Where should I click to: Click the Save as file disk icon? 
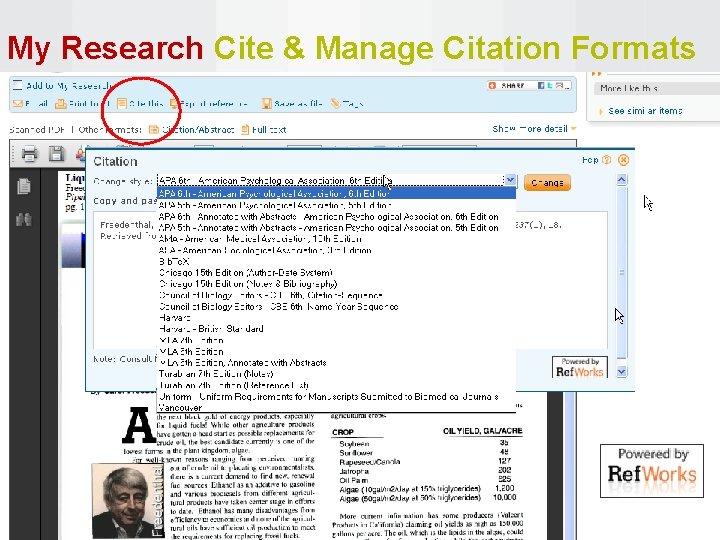266,104
